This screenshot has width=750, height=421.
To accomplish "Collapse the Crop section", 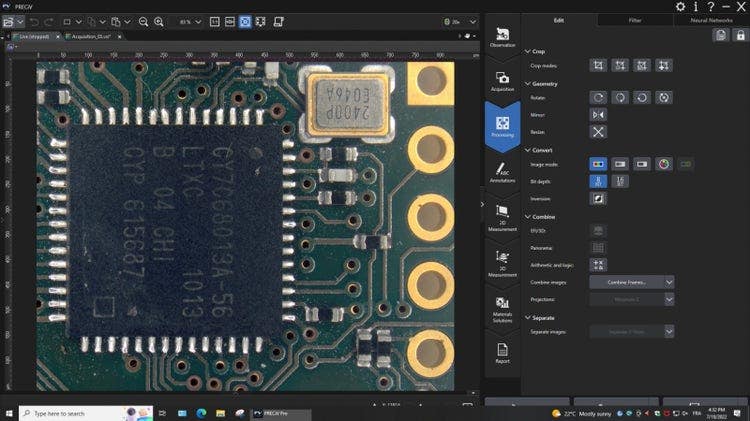I will pyautogui.click(x=527, y=51).
